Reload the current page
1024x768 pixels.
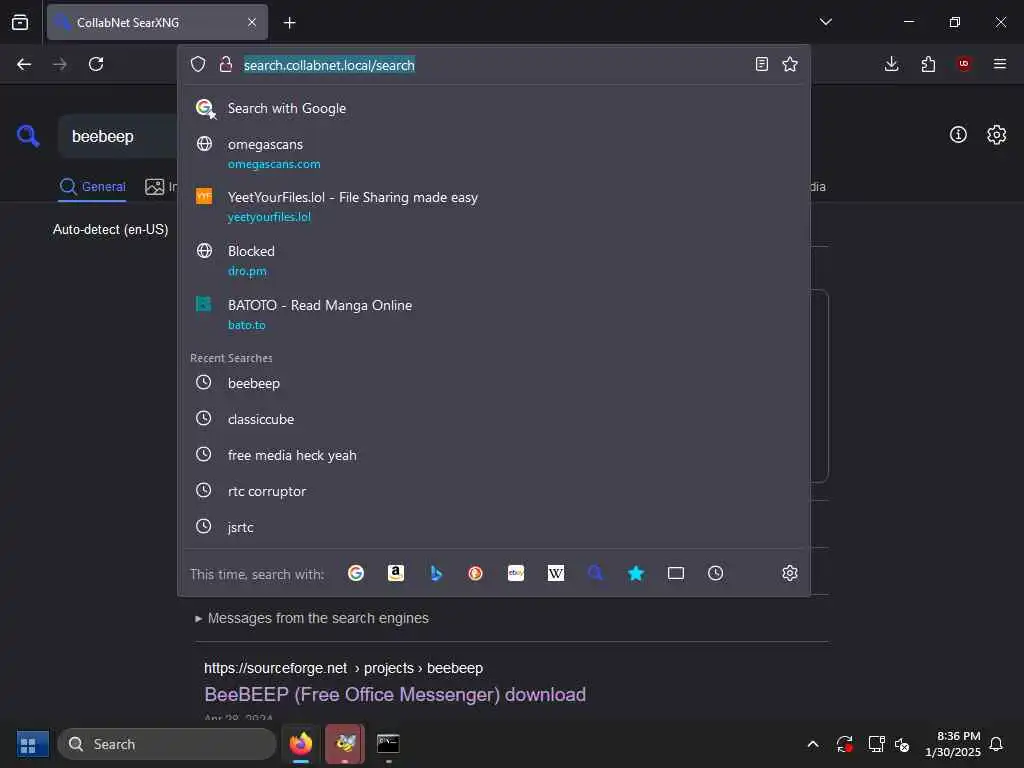click(x=96, y=64)
